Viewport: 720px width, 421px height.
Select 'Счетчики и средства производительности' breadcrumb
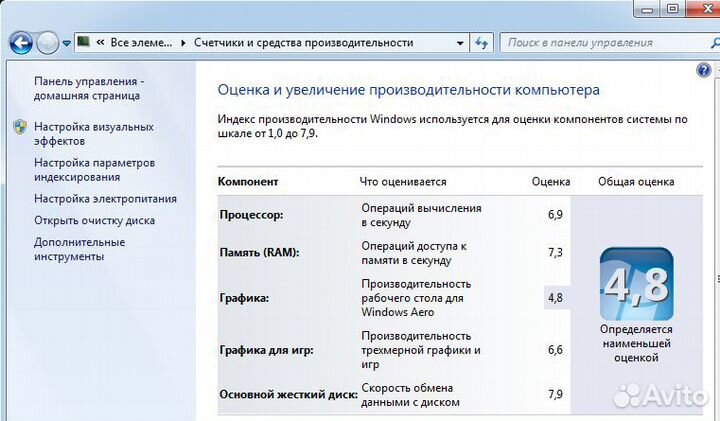tap(304, 43)
